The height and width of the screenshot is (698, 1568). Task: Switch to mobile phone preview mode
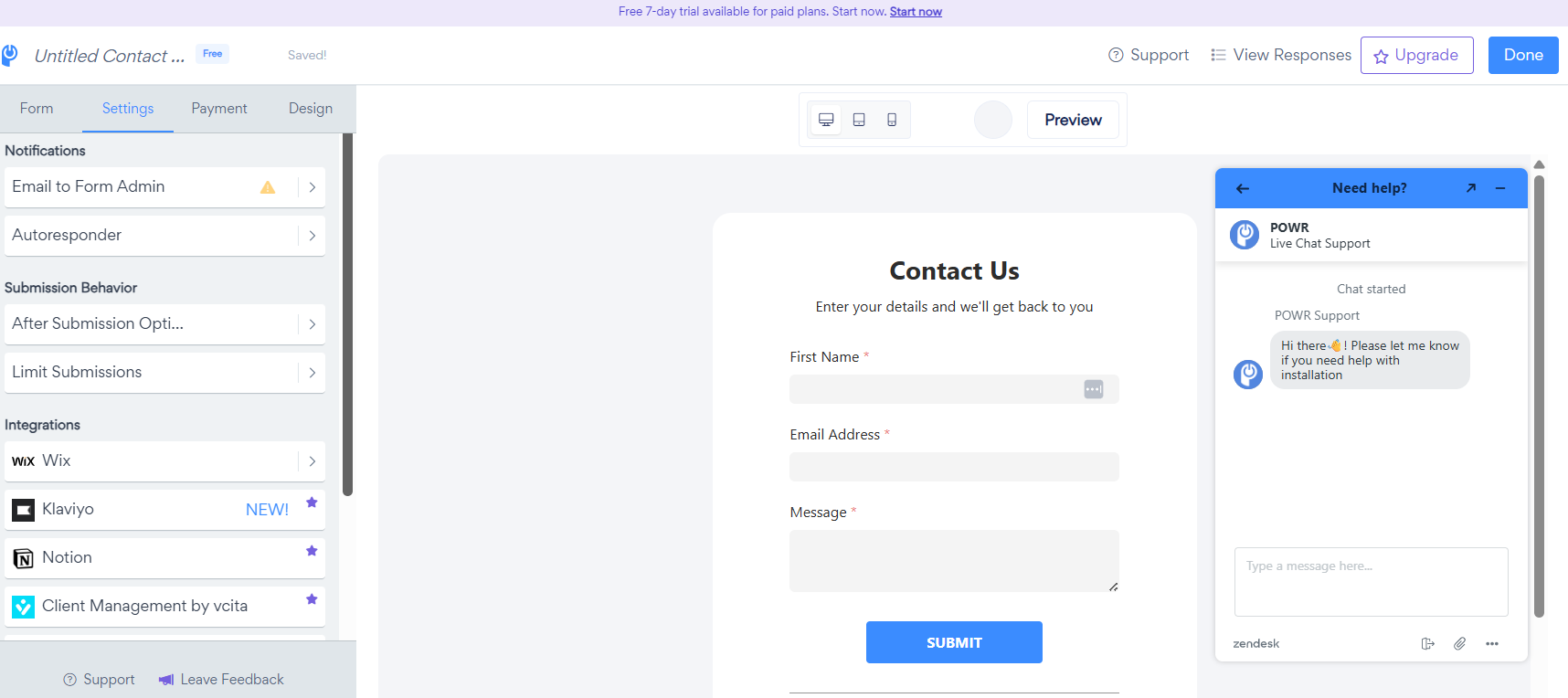pyautogui.click(x=892, y=120)
